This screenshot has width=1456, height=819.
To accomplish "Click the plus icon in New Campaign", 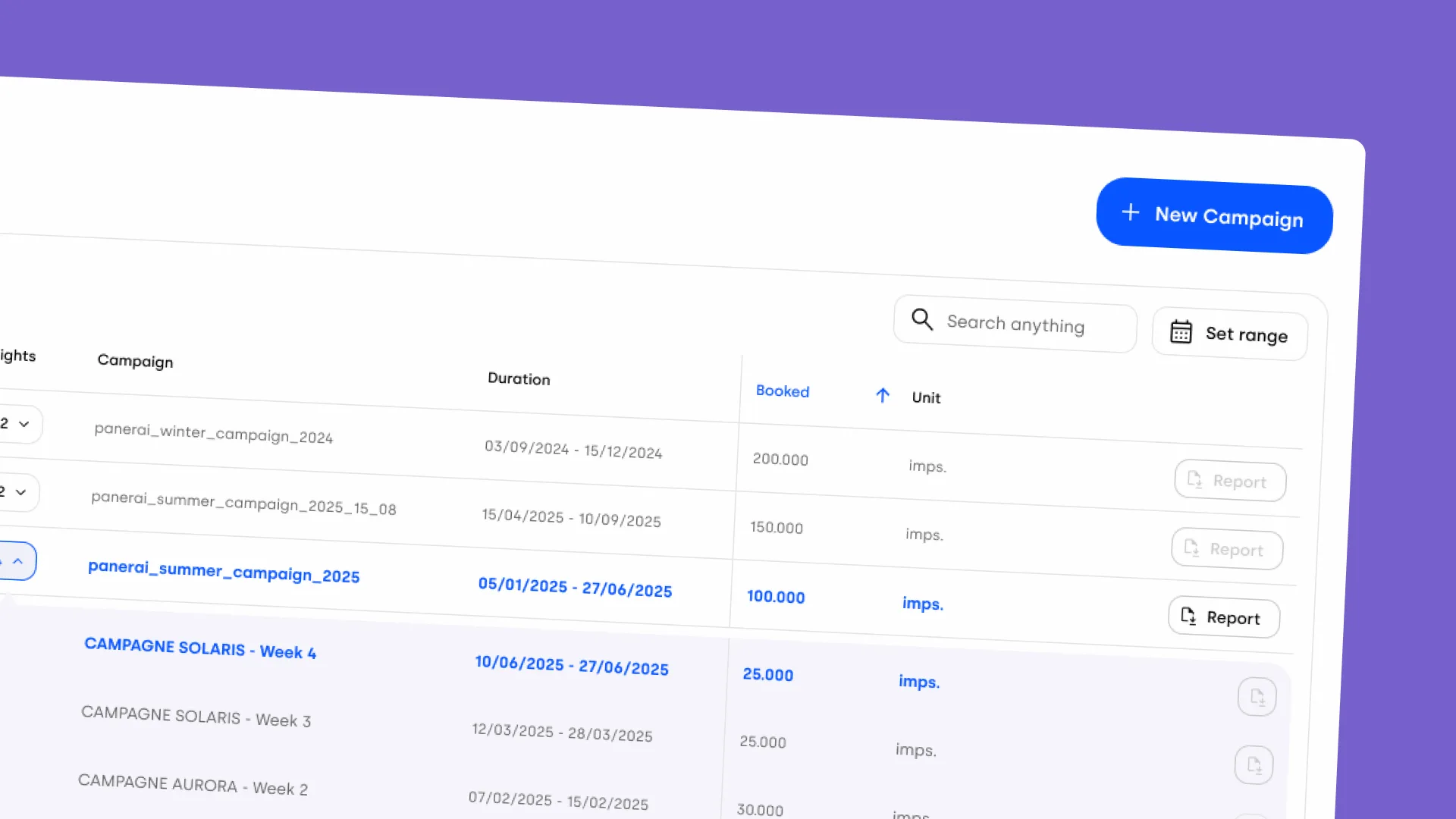I will pyautogui.click(x=1130, y=212).
